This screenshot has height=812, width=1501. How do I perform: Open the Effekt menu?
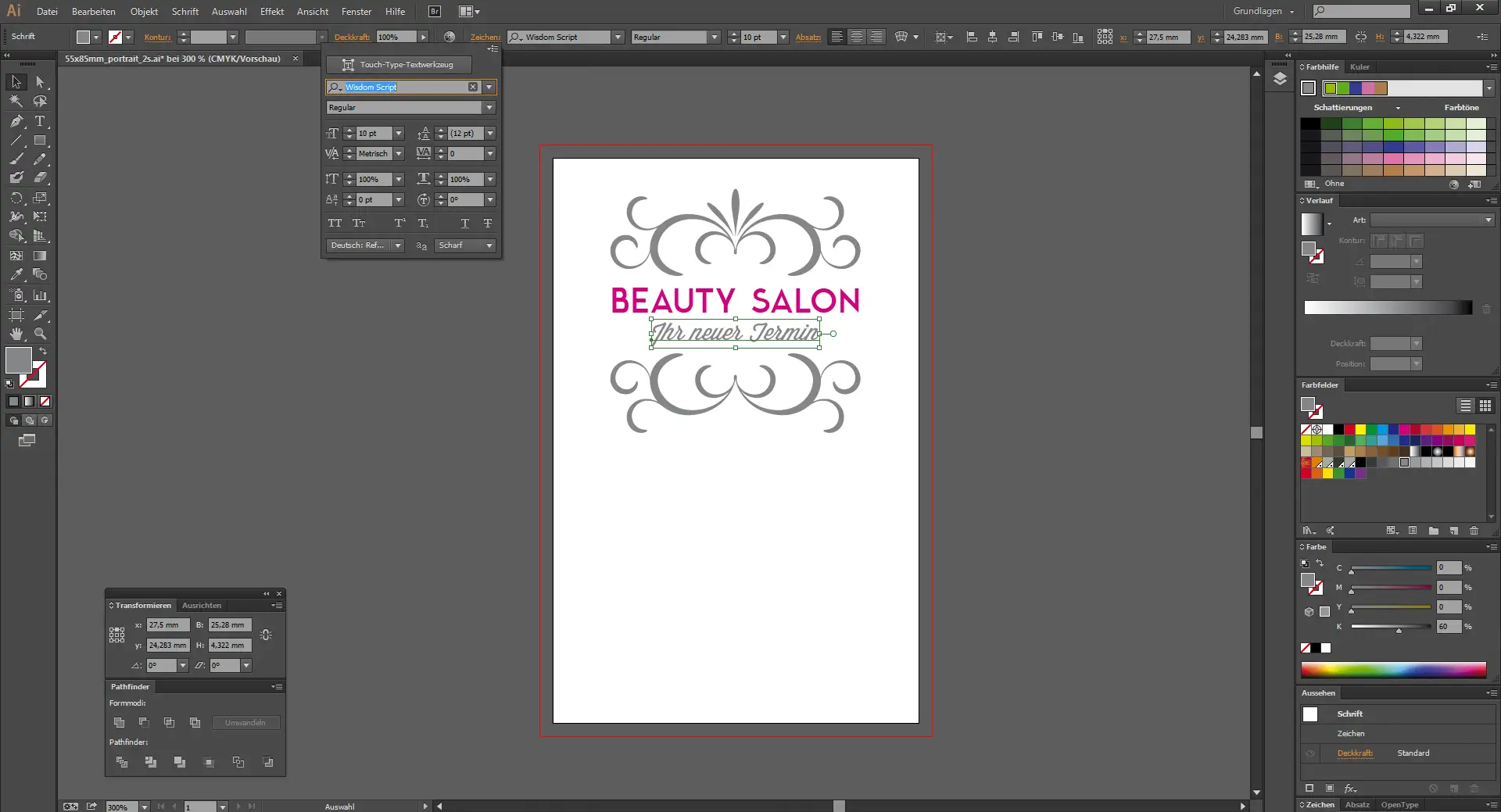coord(271,12)
